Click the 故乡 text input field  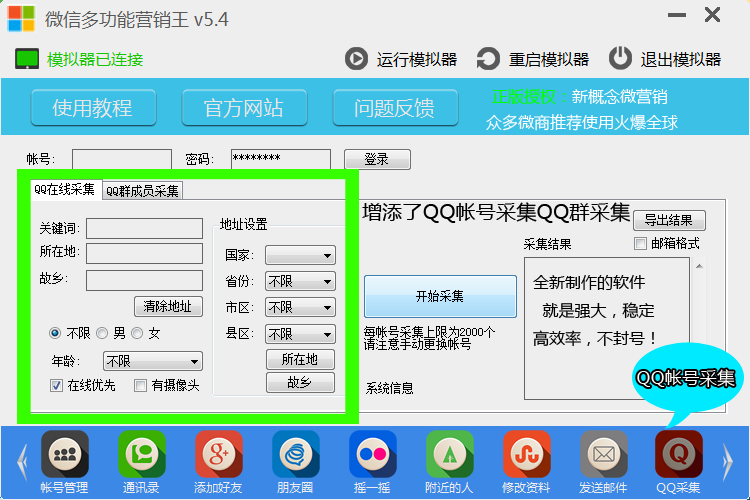tap(144, 280)
